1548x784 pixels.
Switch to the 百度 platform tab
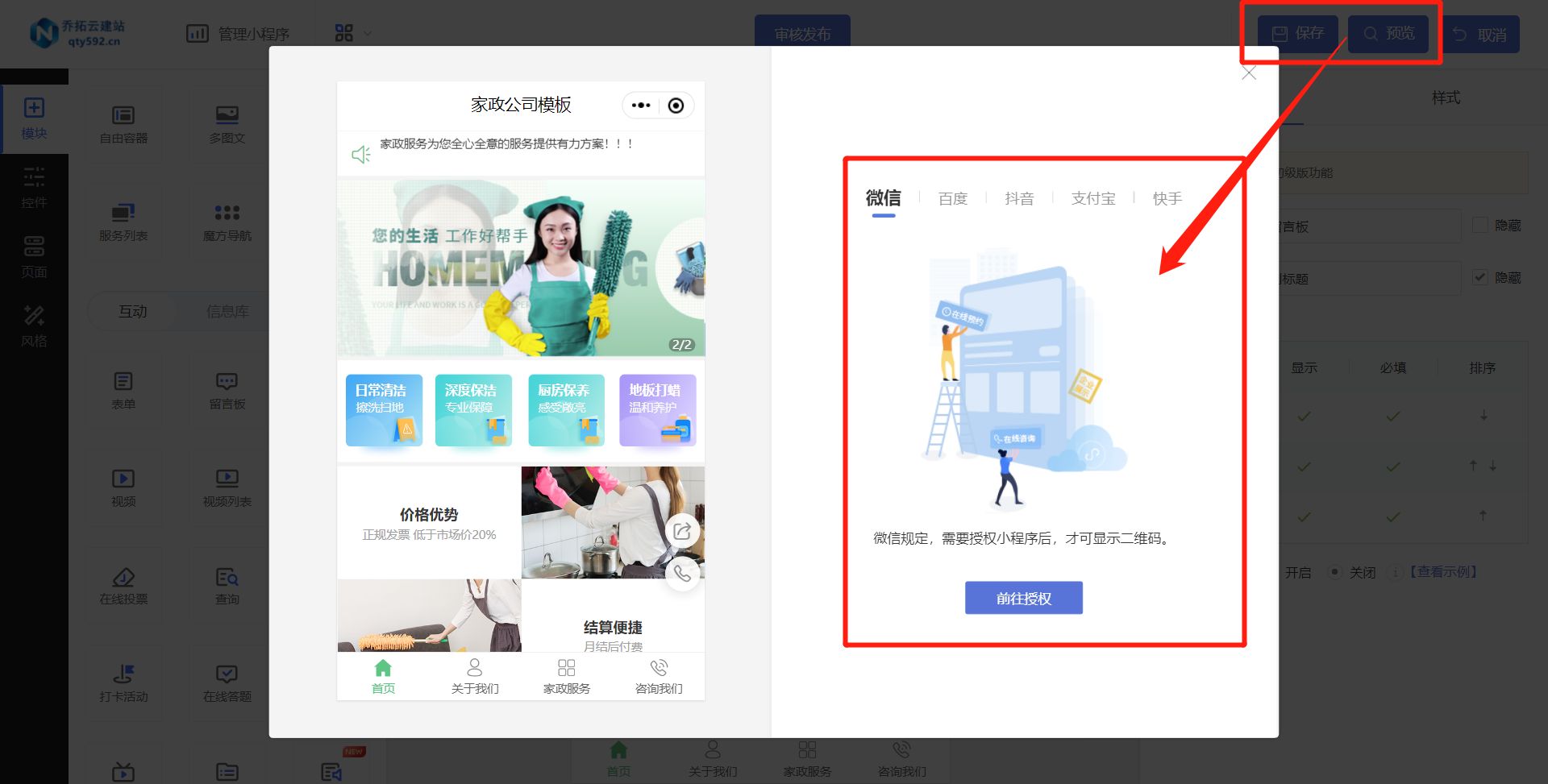[x=953, y=198]
